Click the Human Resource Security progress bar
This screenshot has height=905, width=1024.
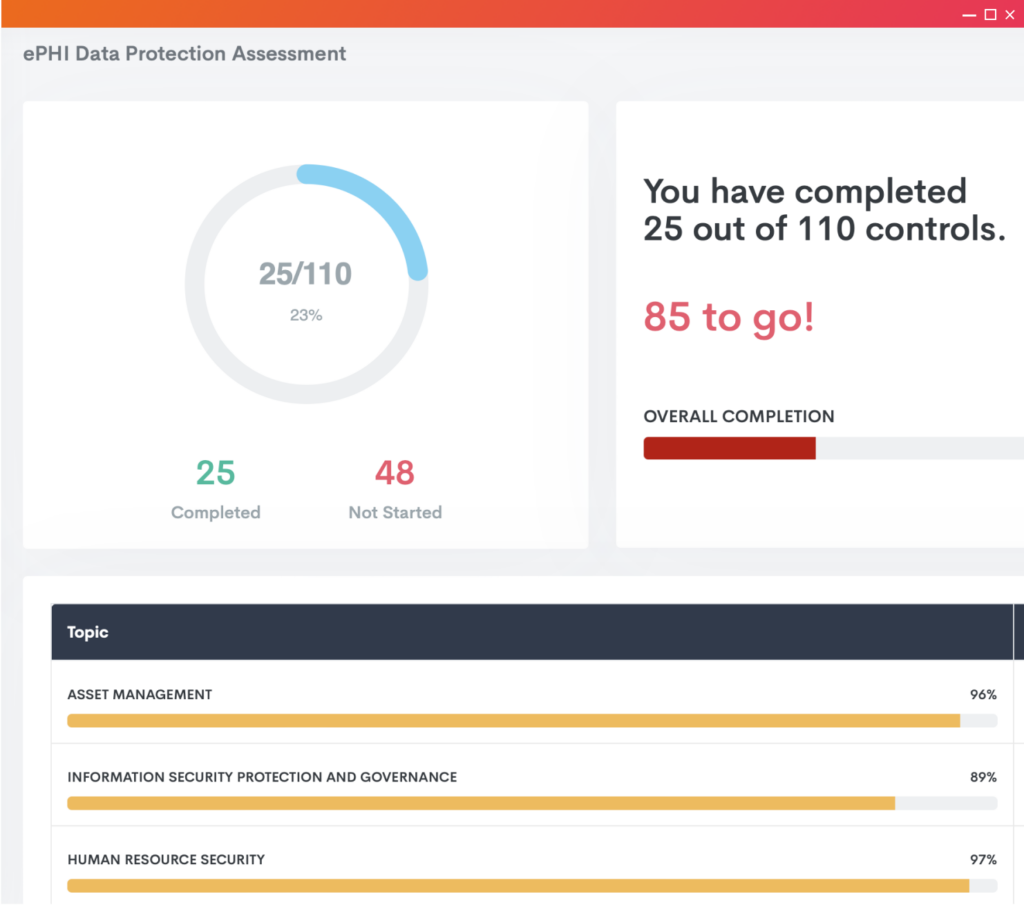(530, 885)
